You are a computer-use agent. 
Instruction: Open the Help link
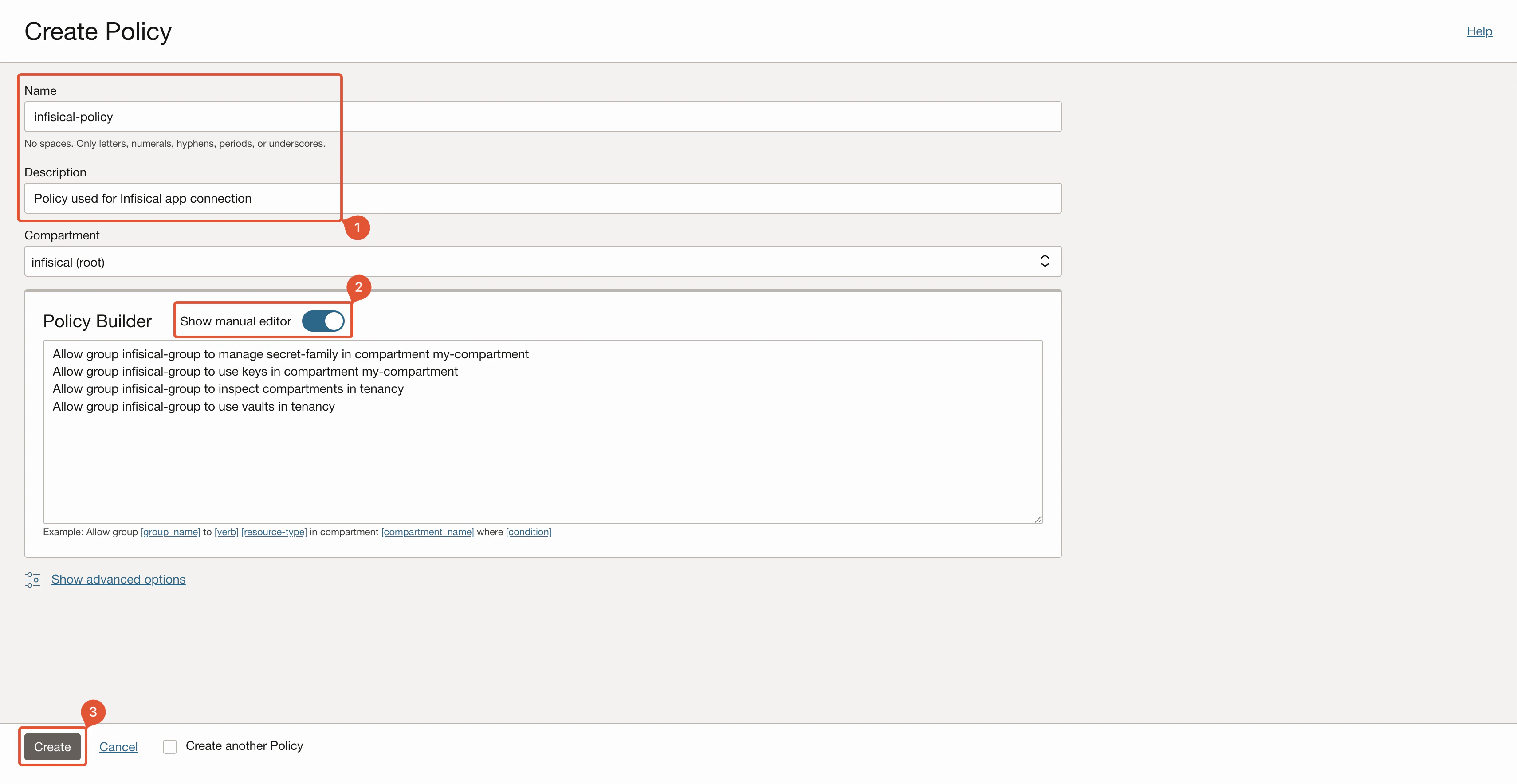click(x=1479, y=31)
